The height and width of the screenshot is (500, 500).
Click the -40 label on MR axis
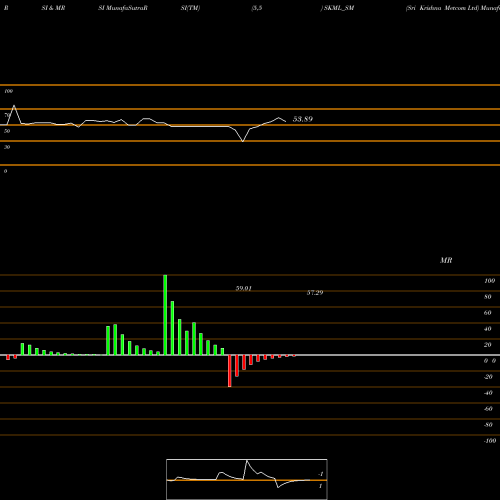(x=488, y=393)
